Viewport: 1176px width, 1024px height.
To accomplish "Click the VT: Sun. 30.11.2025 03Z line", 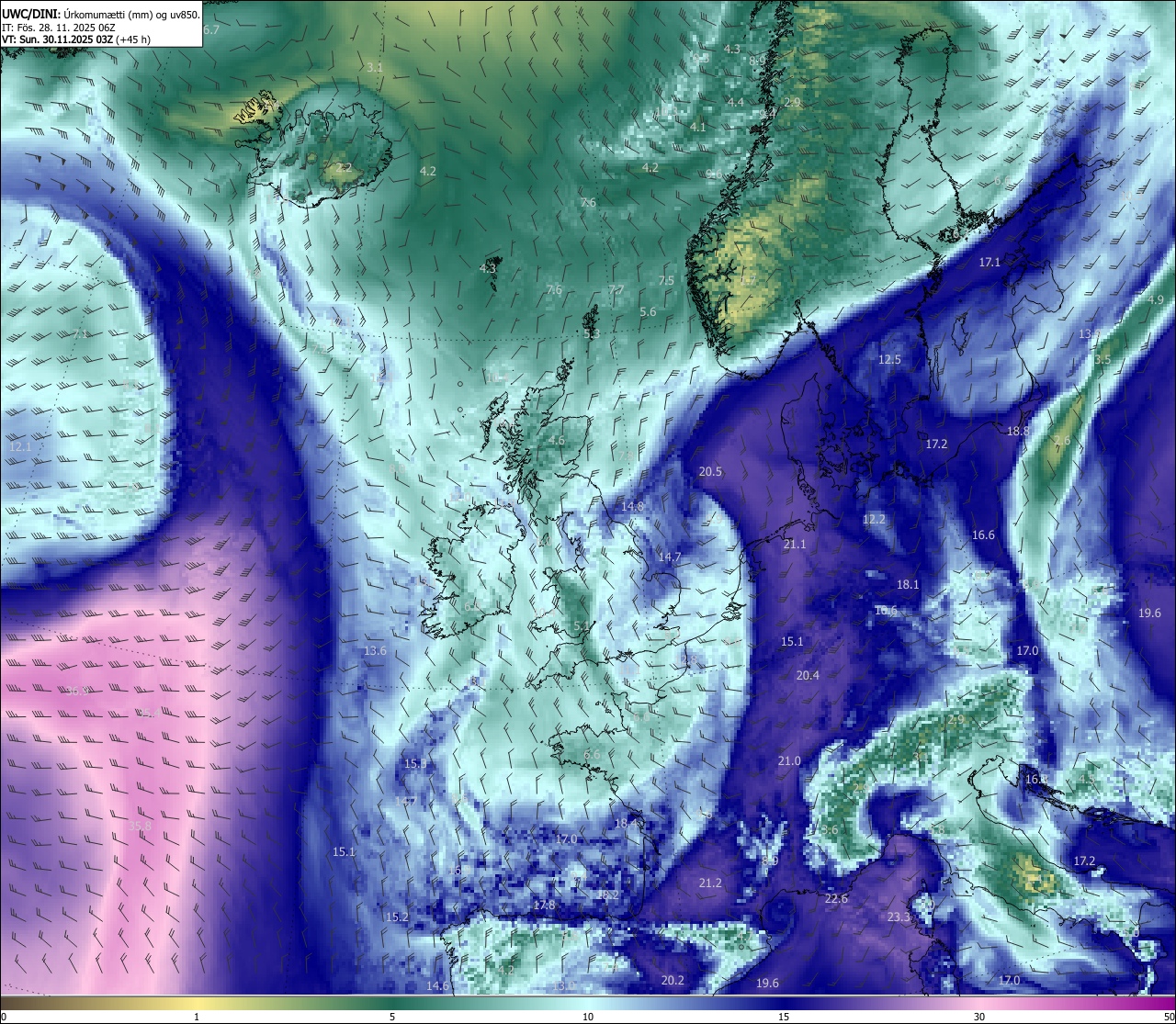I will 76,39.
